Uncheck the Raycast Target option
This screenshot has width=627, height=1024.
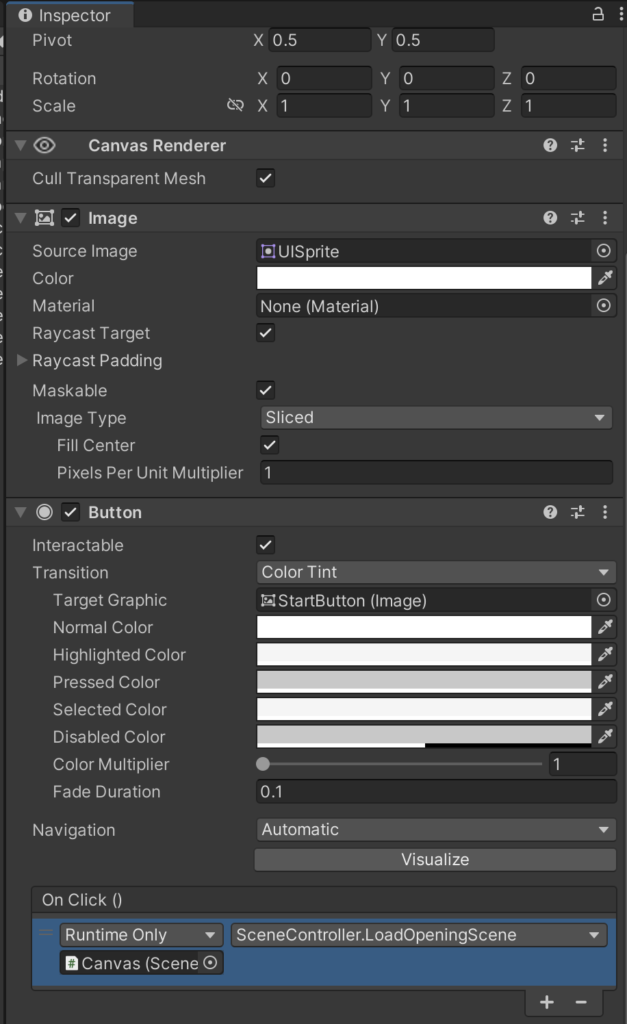pyautogui.click(x=265, y=333)
